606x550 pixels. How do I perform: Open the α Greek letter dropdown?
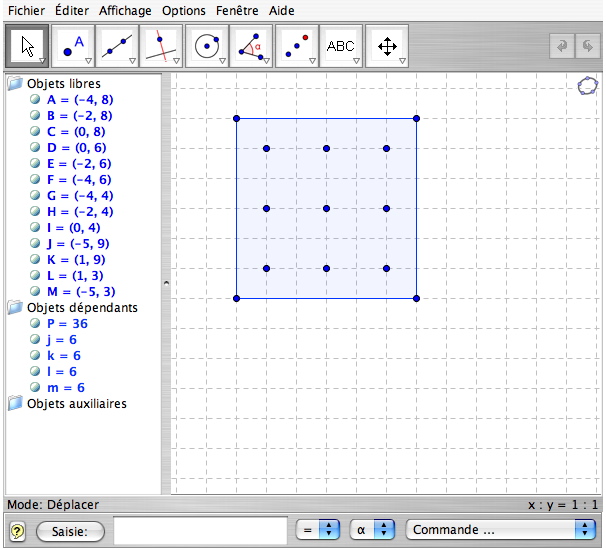(372, 530)
